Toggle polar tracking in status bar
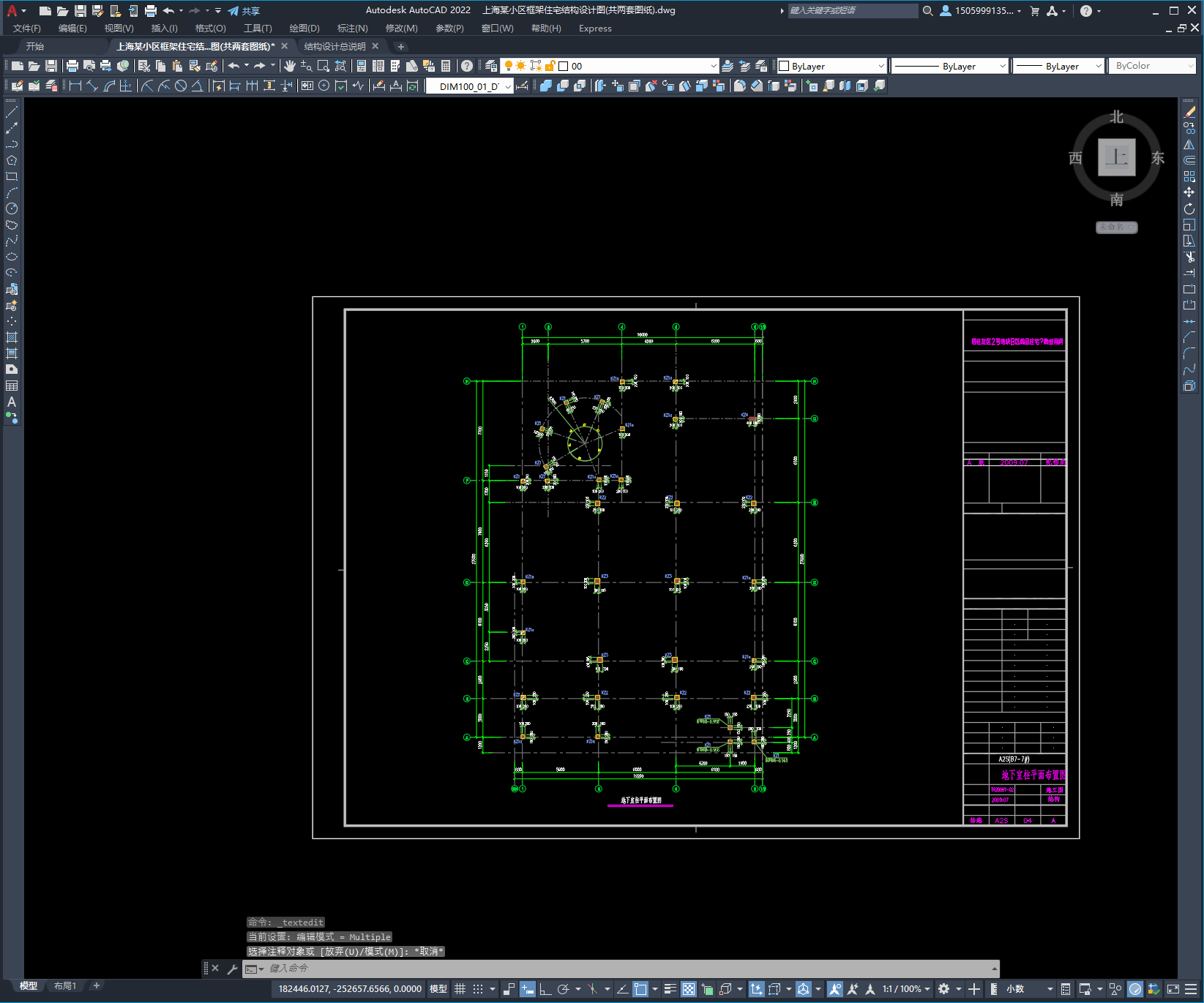The width and height of the screenshot is (1204, 1003). [x=563, y=989]
